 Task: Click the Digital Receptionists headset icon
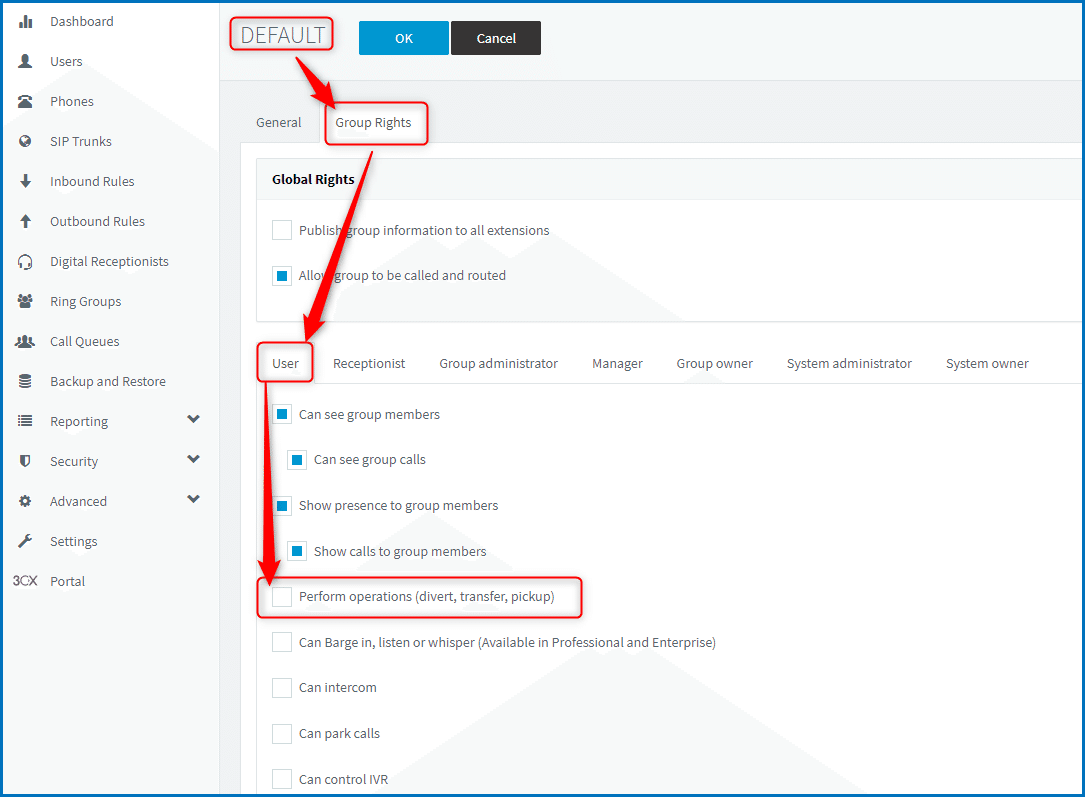click(26, 262)
